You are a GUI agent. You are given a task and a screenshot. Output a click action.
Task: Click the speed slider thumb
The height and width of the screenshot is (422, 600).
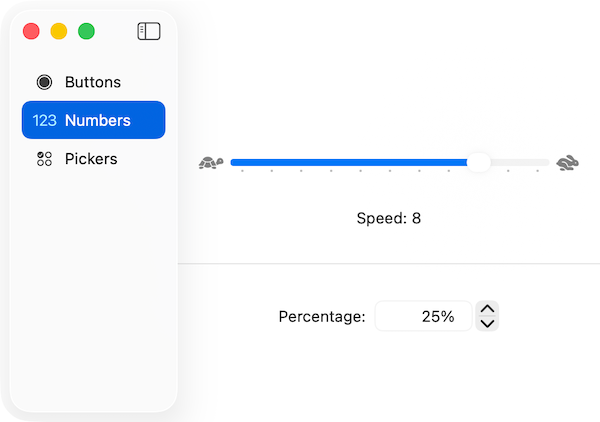click(479, 162)
